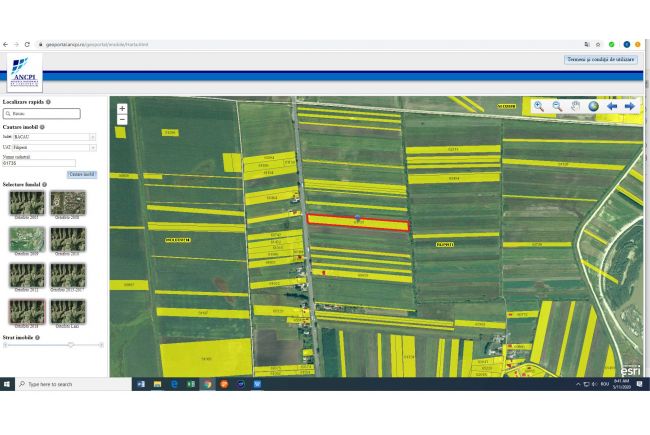Click the blue pin marker on selected parcel
The width and height of the screenshot is (650, 435).
tap(358, 217)
